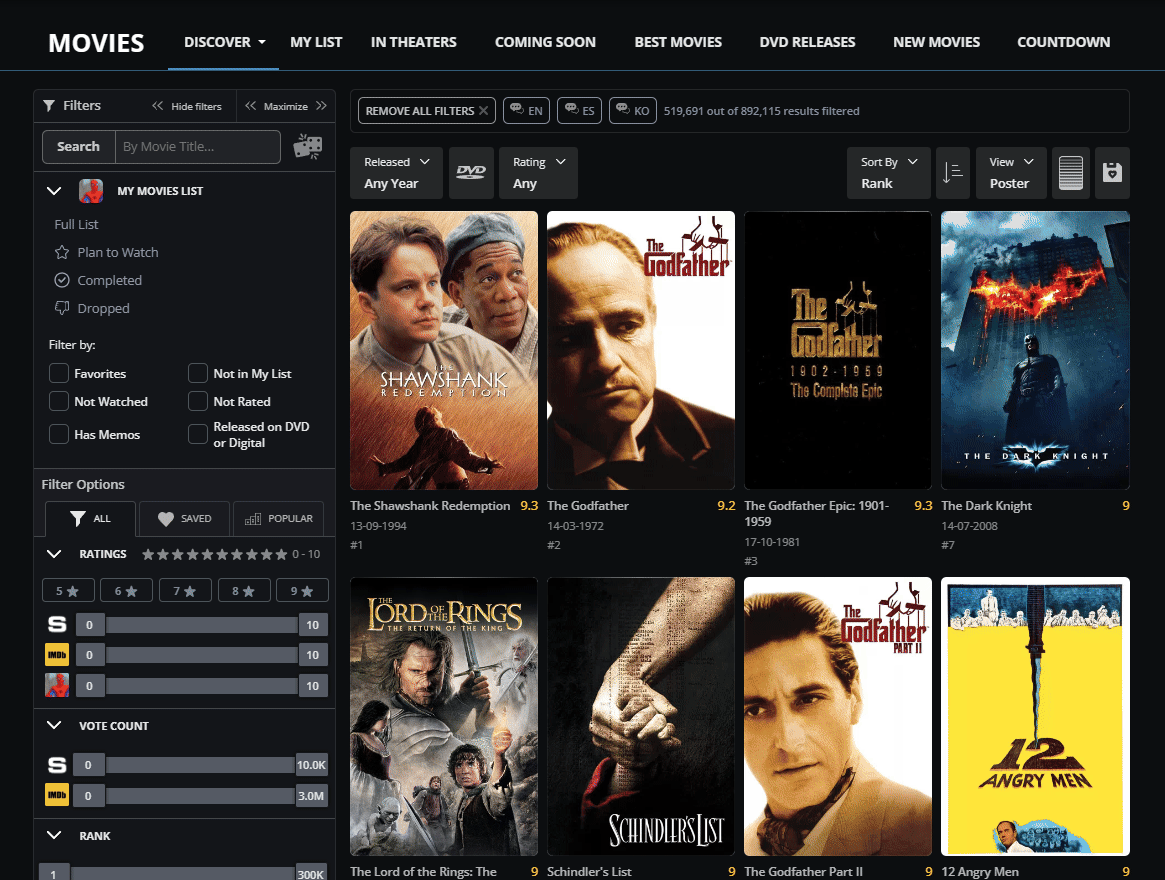Open the View Poster dropdown
This screenshot has width=1165, height=880.
[1011, 172]
